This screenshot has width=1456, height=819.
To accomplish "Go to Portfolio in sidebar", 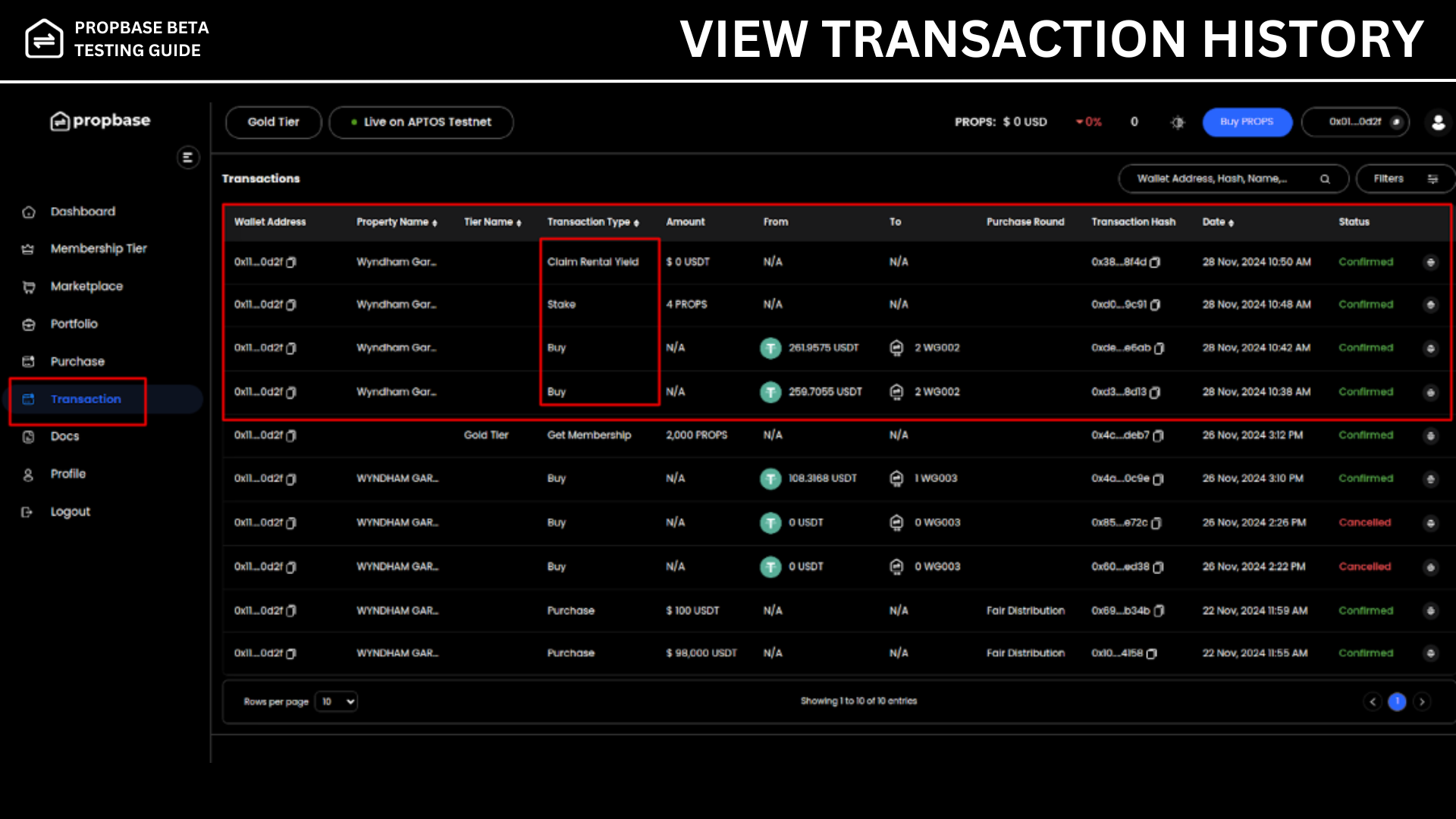I will [x=74, y=324].
